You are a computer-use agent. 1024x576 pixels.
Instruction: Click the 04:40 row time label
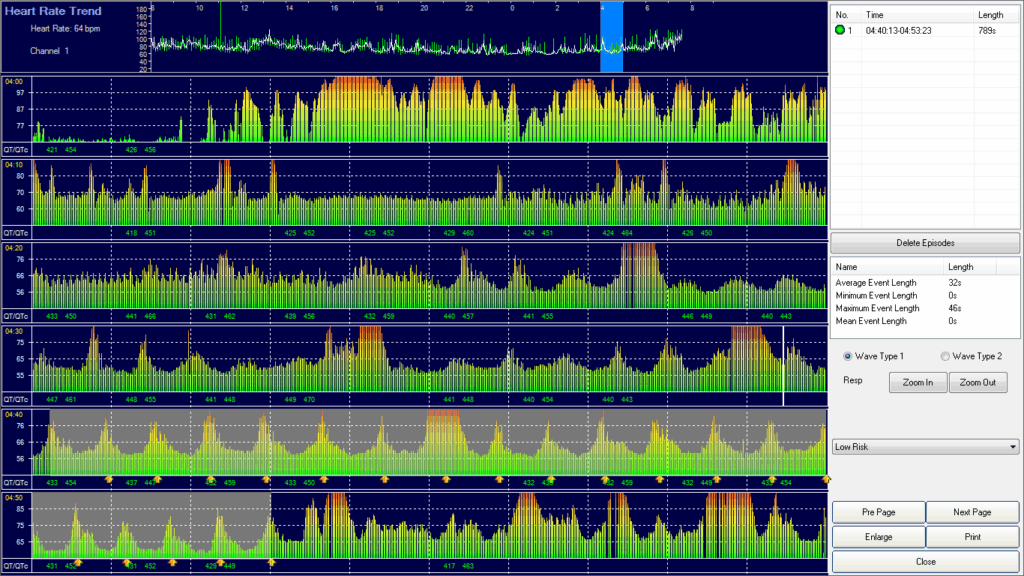14,415
